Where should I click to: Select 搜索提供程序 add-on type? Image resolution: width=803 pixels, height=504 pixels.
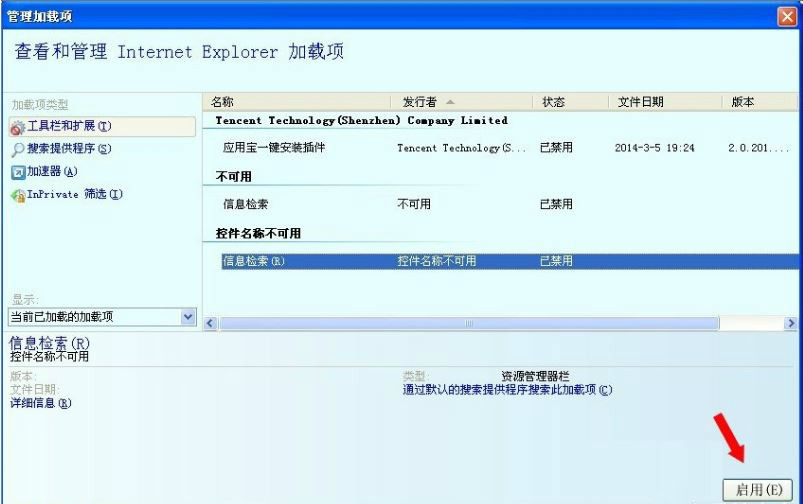click(x=69, y=149)
